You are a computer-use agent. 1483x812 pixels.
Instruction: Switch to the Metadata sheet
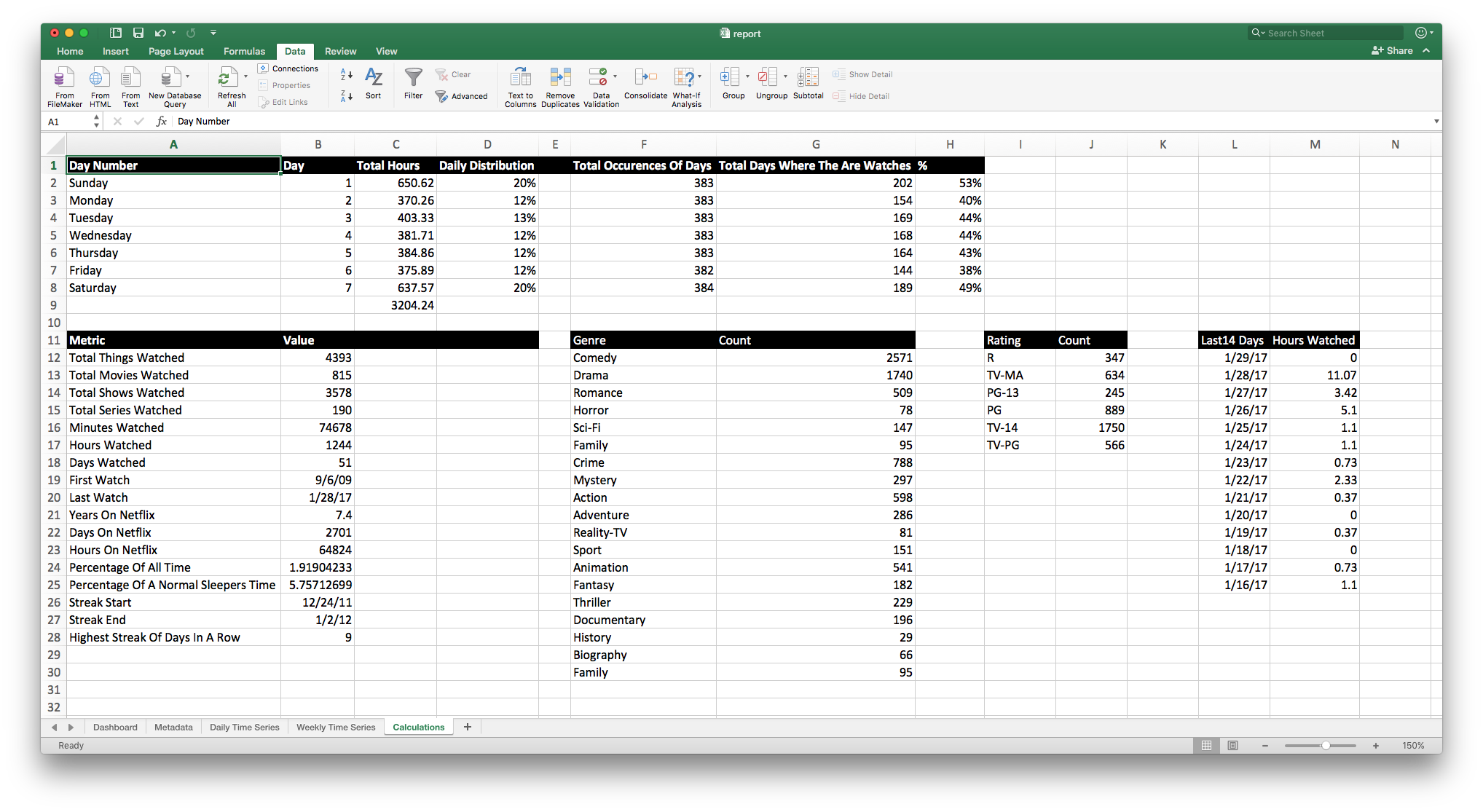click(173, 727)
